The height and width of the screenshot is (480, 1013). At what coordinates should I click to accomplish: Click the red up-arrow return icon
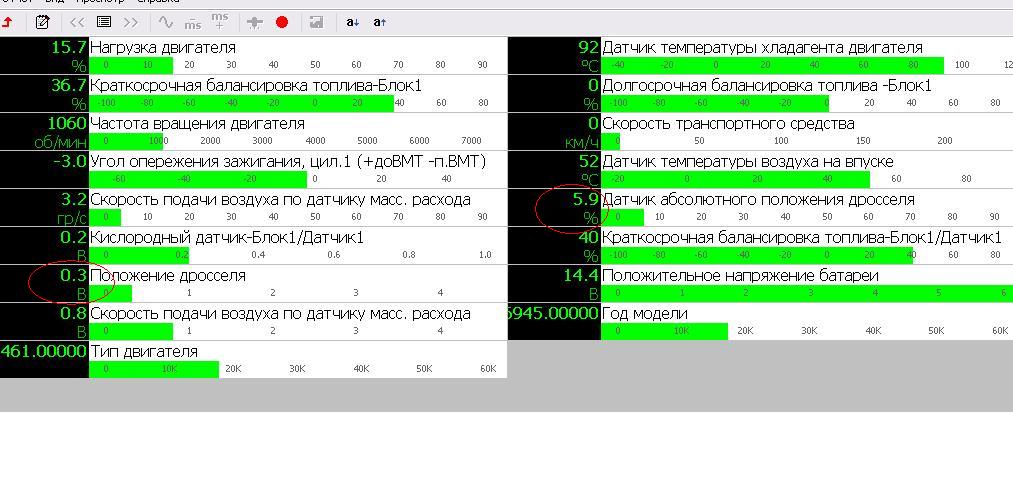click(x=7, y=23)
